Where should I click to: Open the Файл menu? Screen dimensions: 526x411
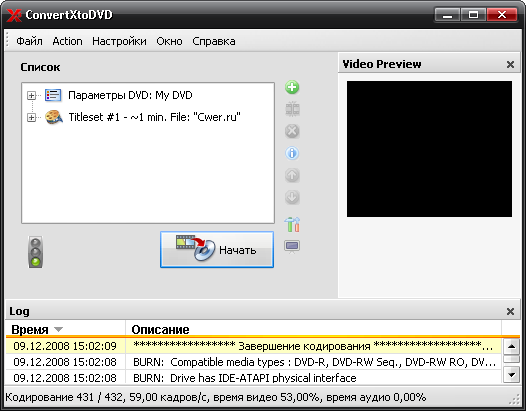coord(30,41)
